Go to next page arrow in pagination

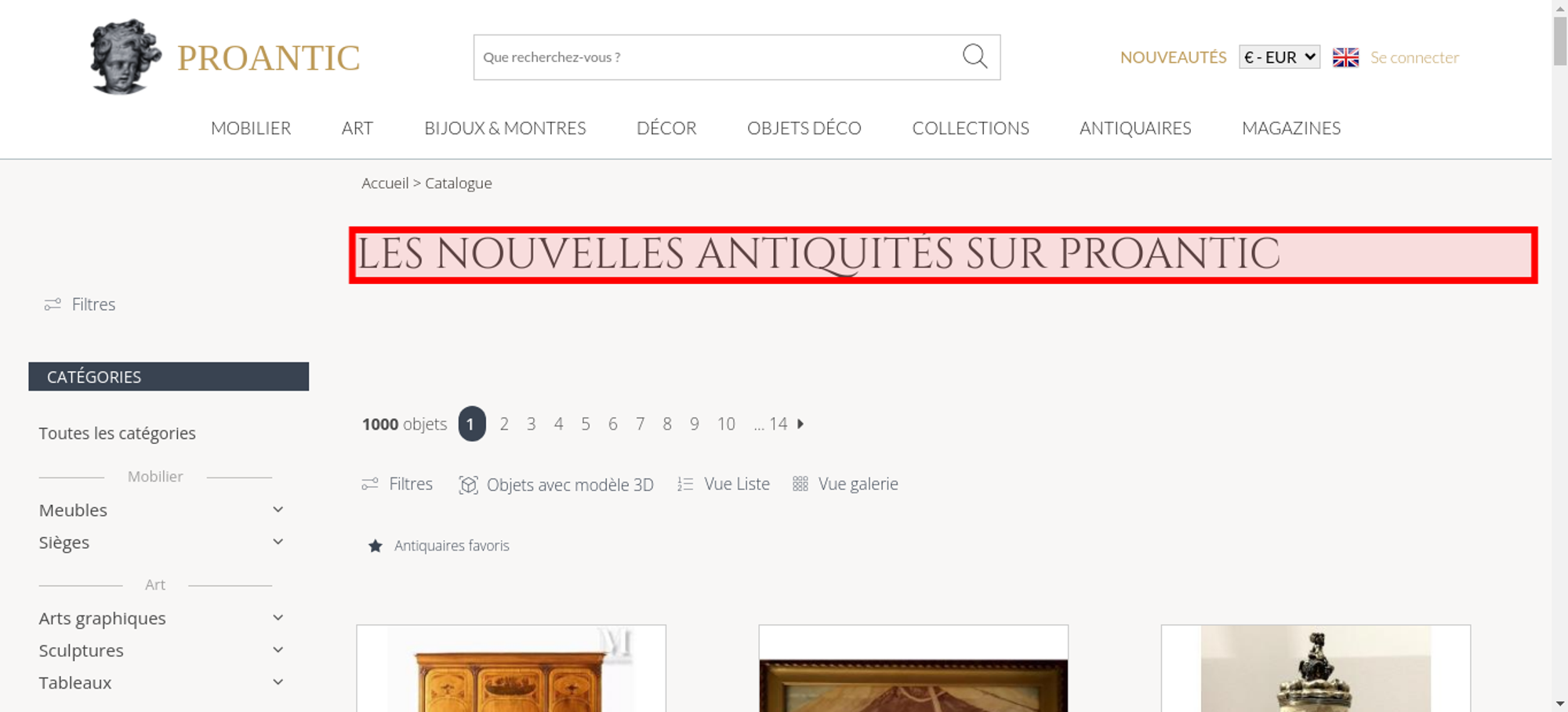tap(800, 423)
